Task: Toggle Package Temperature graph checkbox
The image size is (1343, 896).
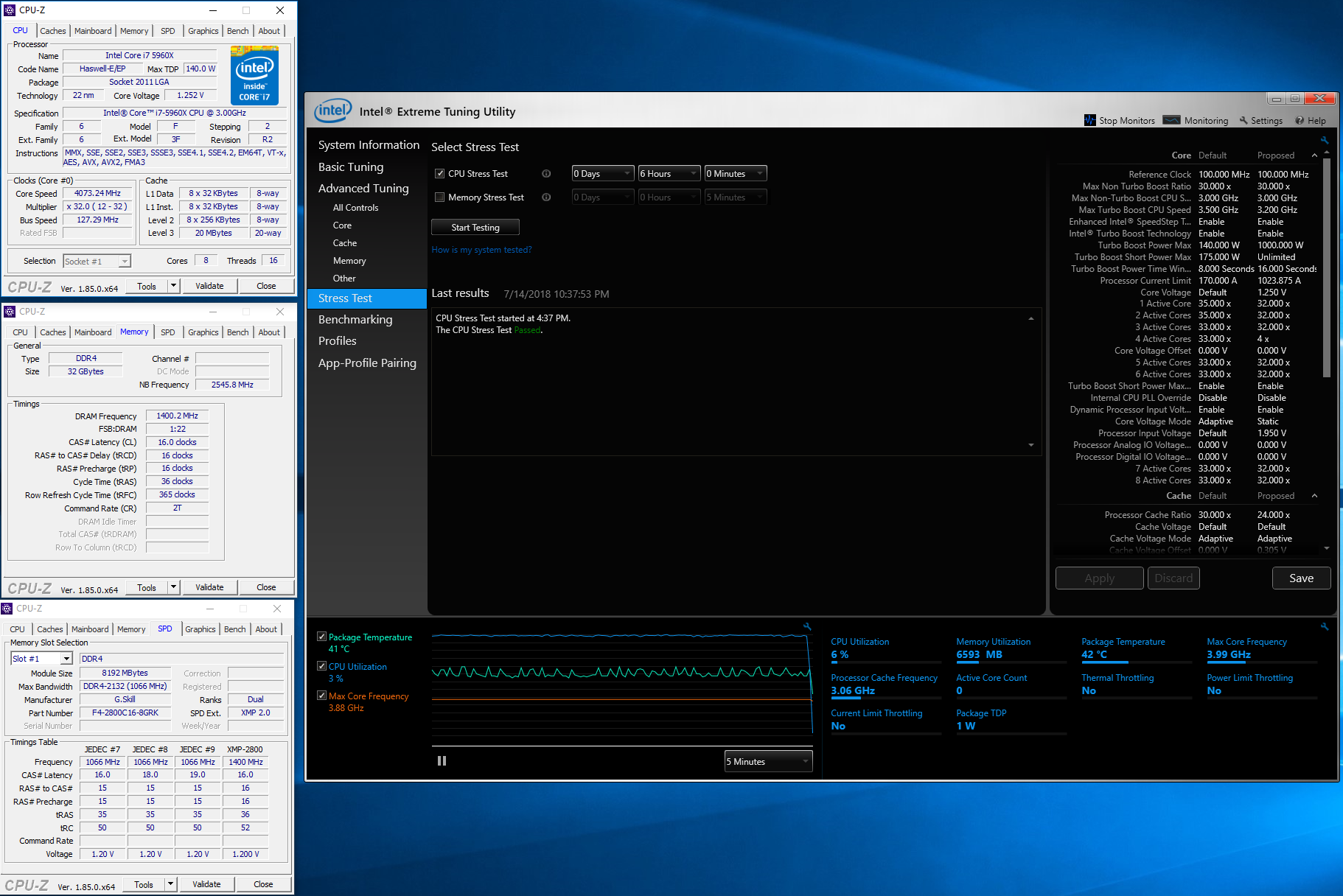Action: (322, 637)
